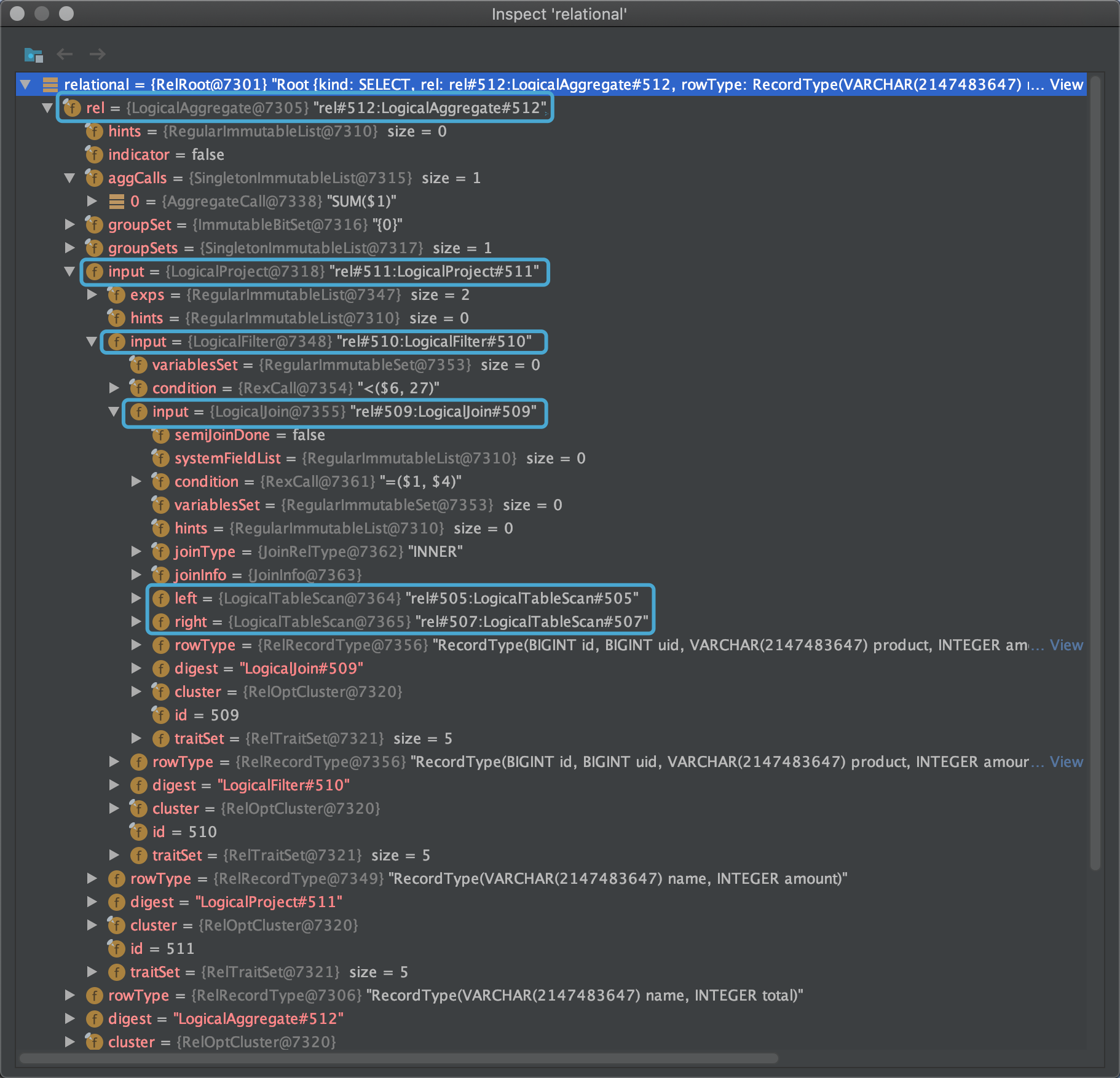Expand the exps list node
Image resolution: width=1120 pixels, height=1078 pixels.
coord(92,294)
